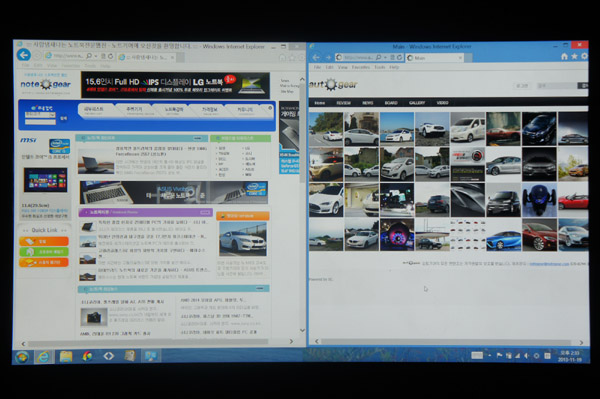600x399 pixels.
Task: Open the Favorites menu in right IE window
Action: pos(360,67)
